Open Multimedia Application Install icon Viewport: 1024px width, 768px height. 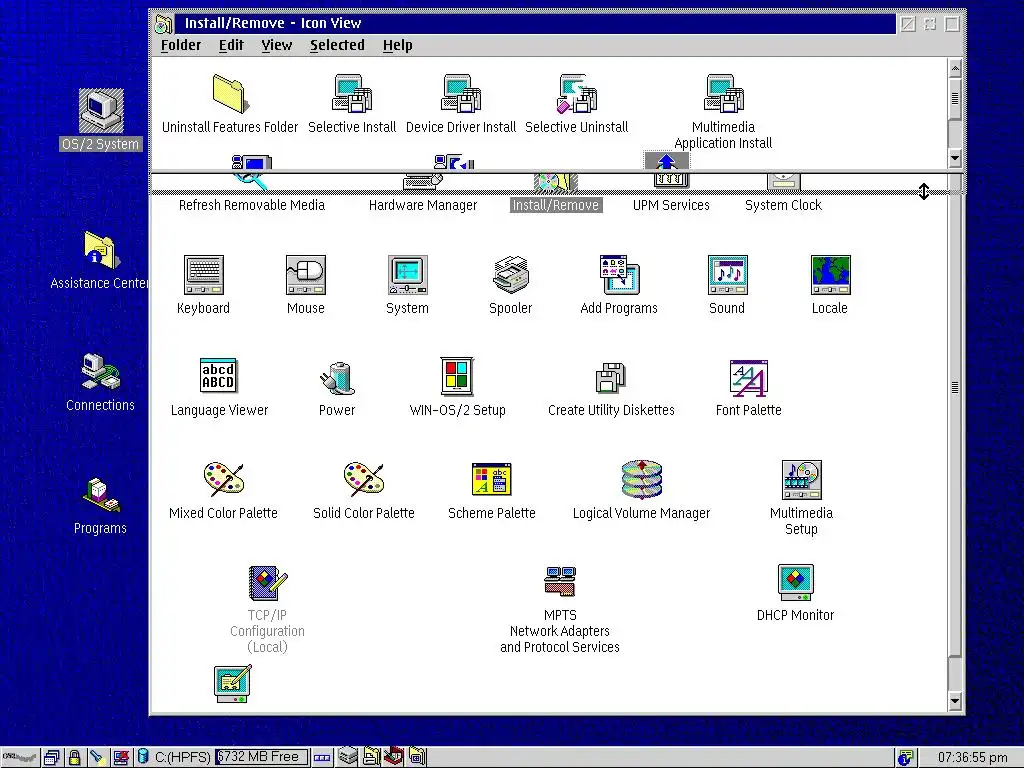pos(724,94)
